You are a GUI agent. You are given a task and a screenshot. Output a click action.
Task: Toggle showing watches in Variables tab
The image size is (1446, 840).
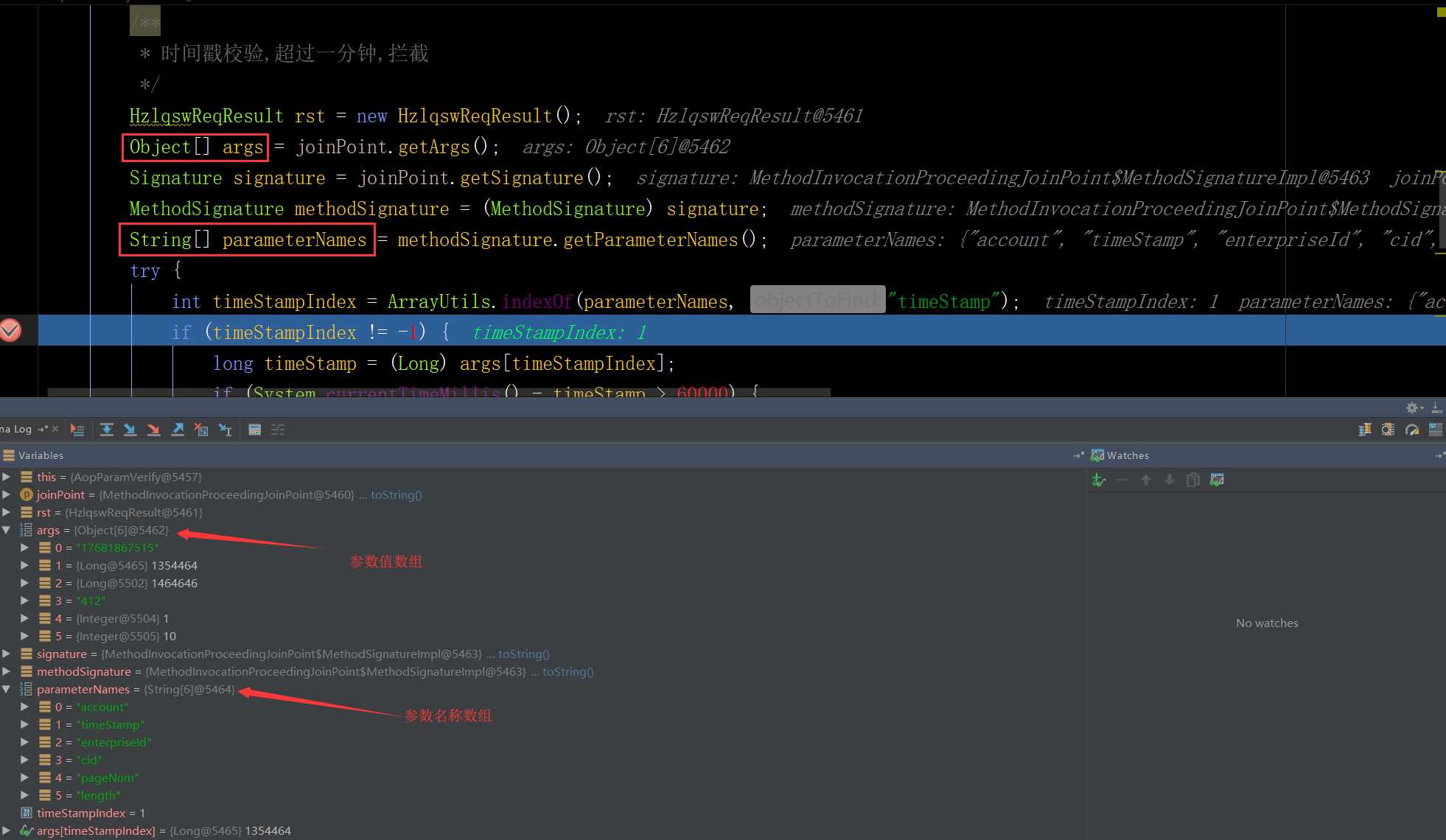click(x=1217, y=480)
